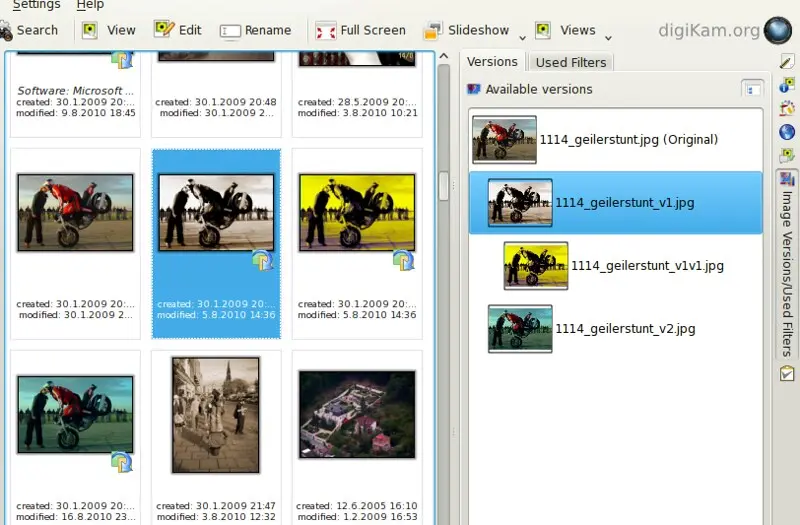Click 'modified: 1.2.2009 16:53' text

click(x=357, y=517)
